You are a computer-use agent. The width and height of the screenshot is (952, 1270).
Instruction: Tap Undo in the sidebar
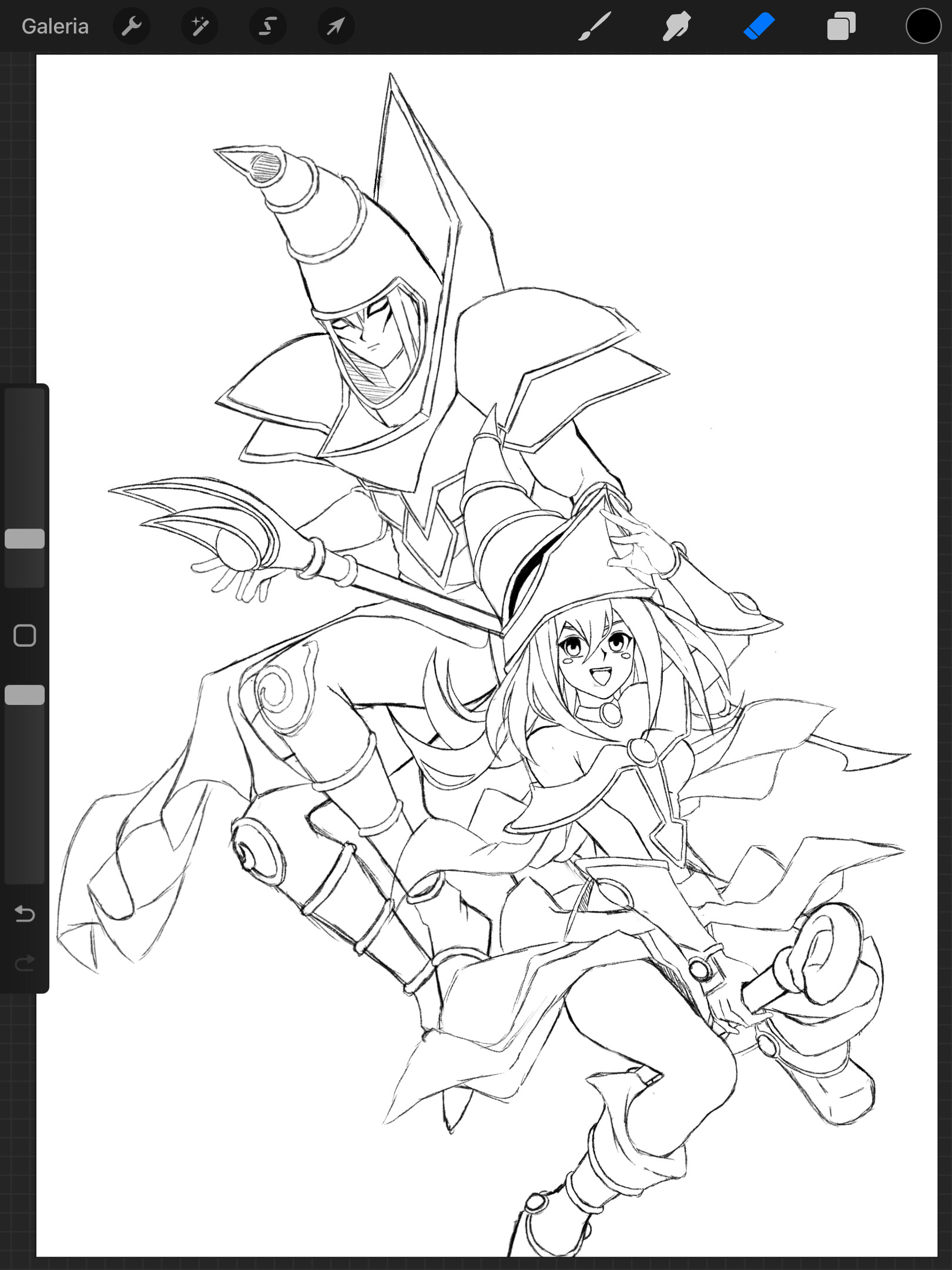(25, 914)
